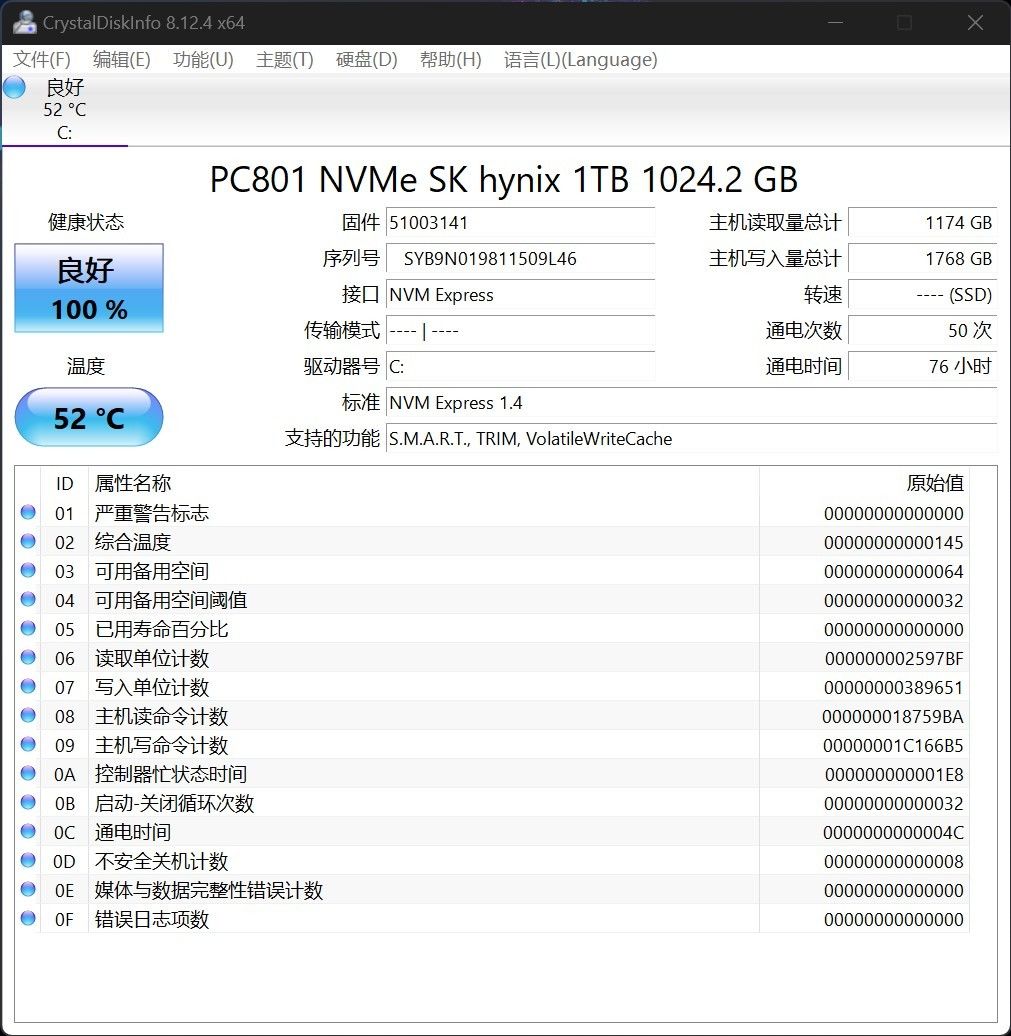Click status orb for row 01 严重警告标志
Screen dimensions: 1011x1036
pyautogui.click(x=28, y=512)
